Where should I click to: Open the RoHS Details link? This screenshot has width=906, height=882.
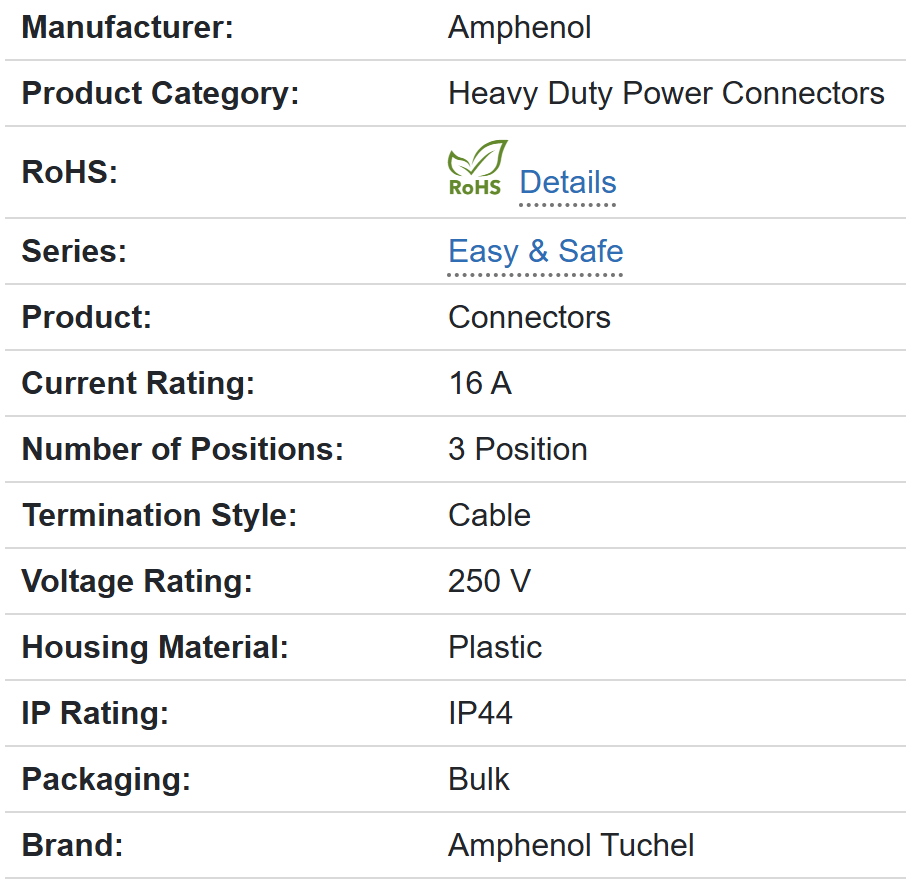pyautogui.click(x=568, y=183)
